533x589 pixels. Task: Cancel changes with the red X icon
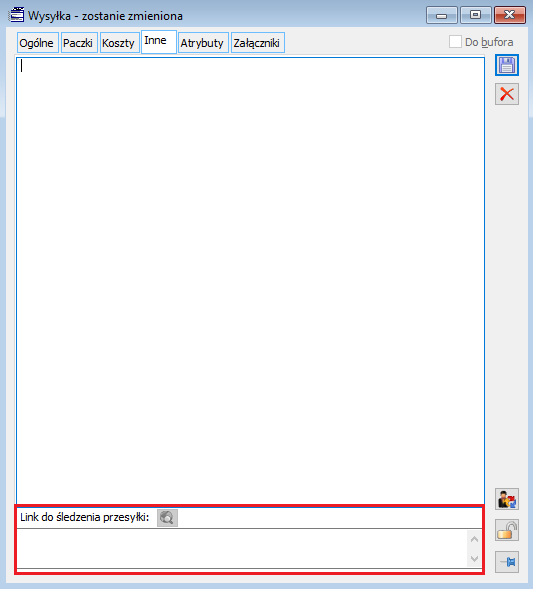click(507, 94)
